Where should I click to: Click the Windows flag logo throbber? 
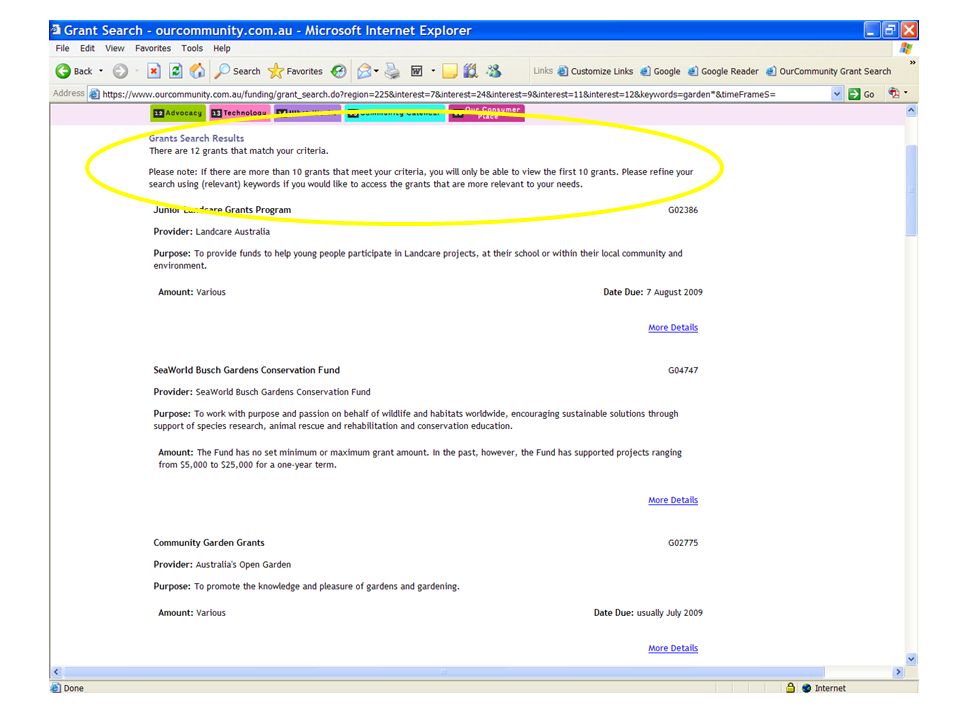[x=906, y=48]
